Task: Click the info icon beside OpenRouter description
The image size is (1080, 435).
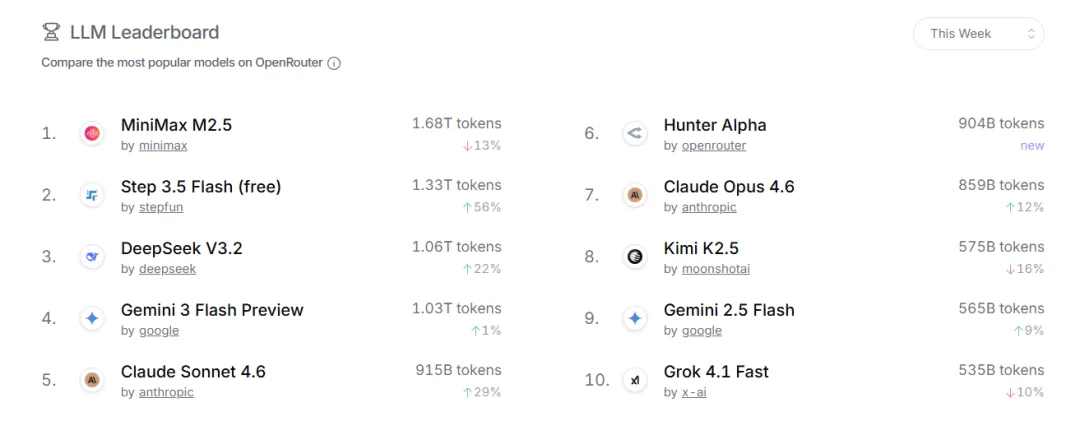Action: point(334,63)
